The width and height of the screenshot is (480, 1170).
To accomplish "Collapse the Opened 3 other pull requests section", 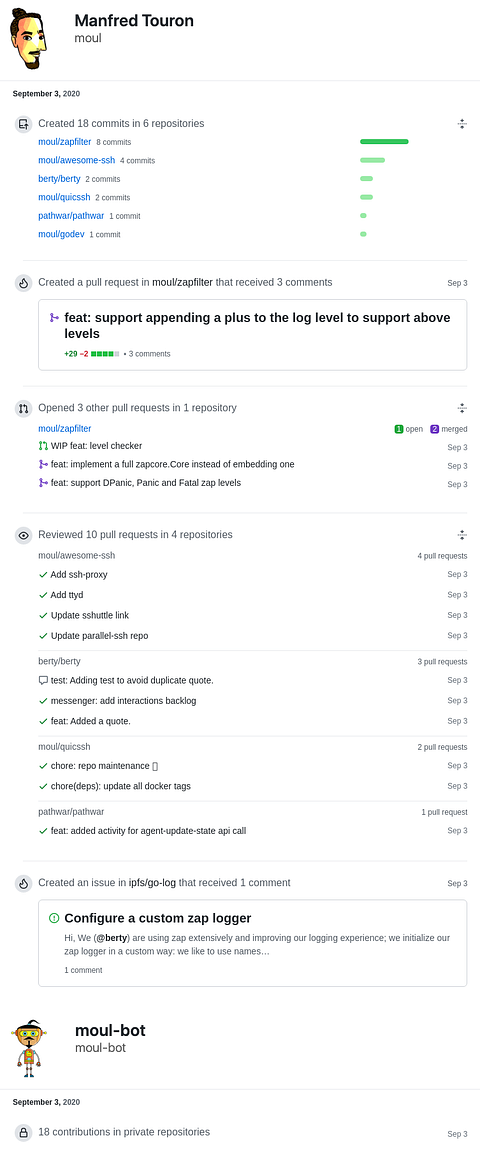I will [x=462, y=408].
